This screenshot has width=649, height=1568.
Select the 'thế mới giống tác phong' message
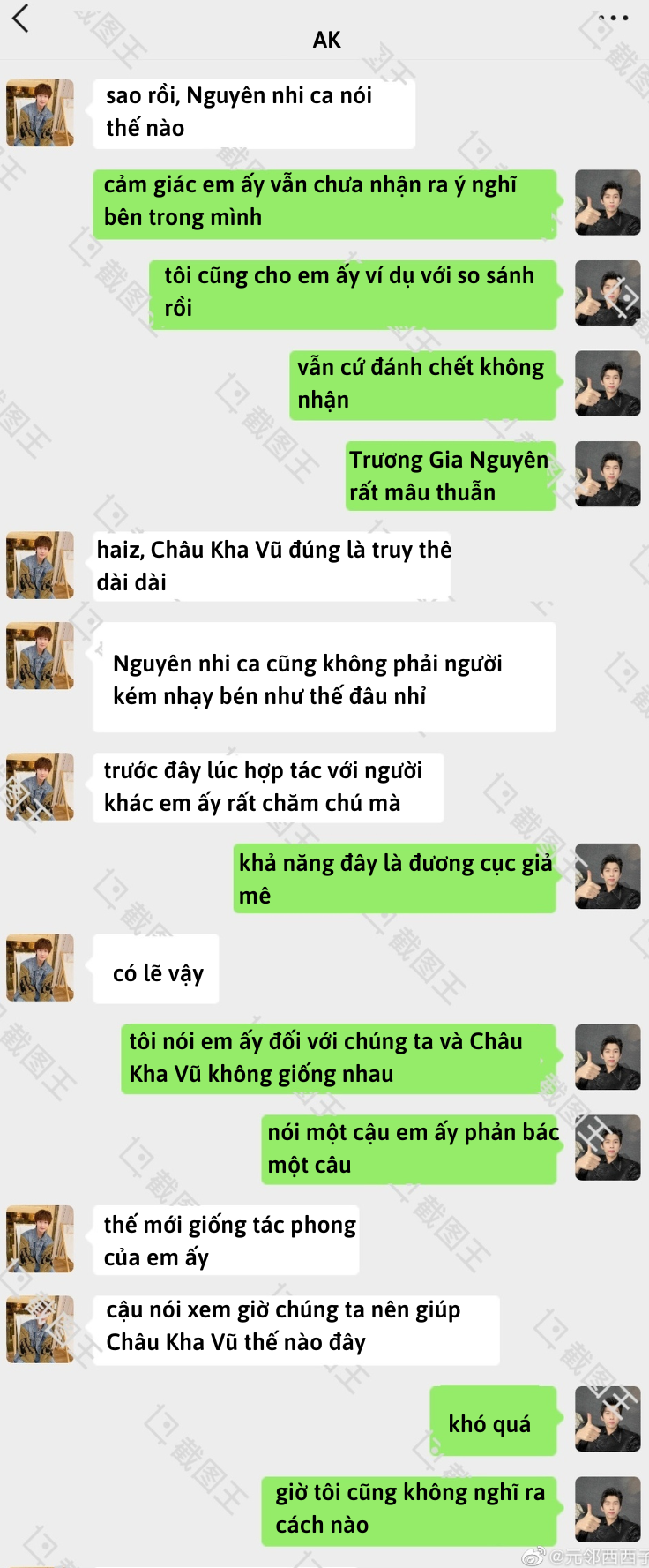point(227,1240)
